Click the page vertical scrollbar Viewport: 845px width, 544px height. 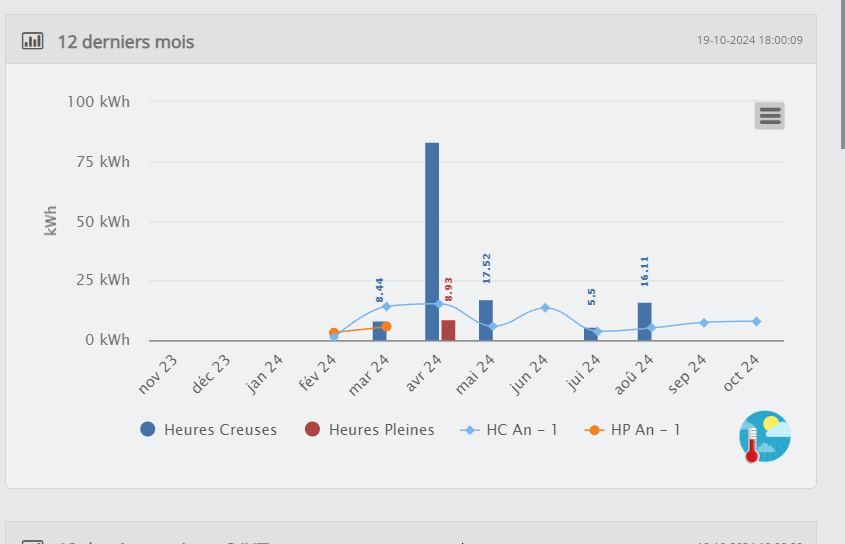(843, 74)
